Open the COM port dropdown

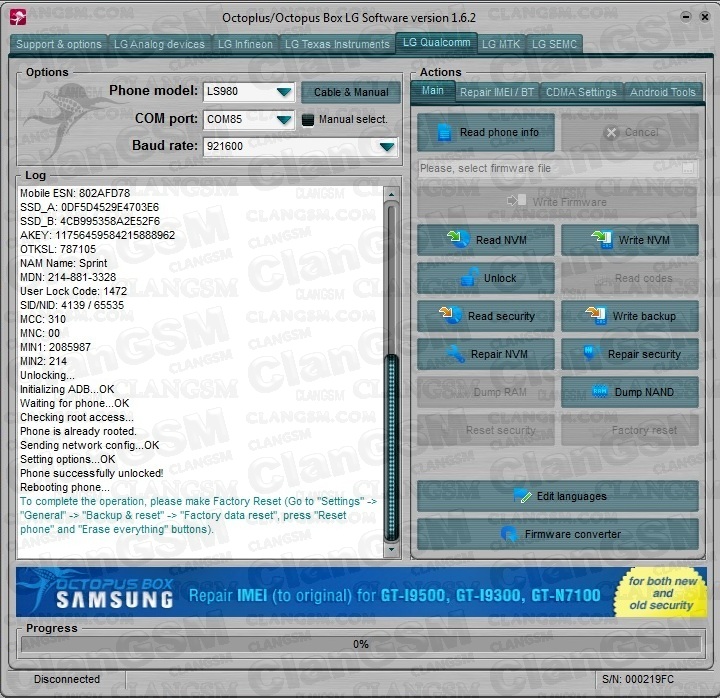coord(284,120)
